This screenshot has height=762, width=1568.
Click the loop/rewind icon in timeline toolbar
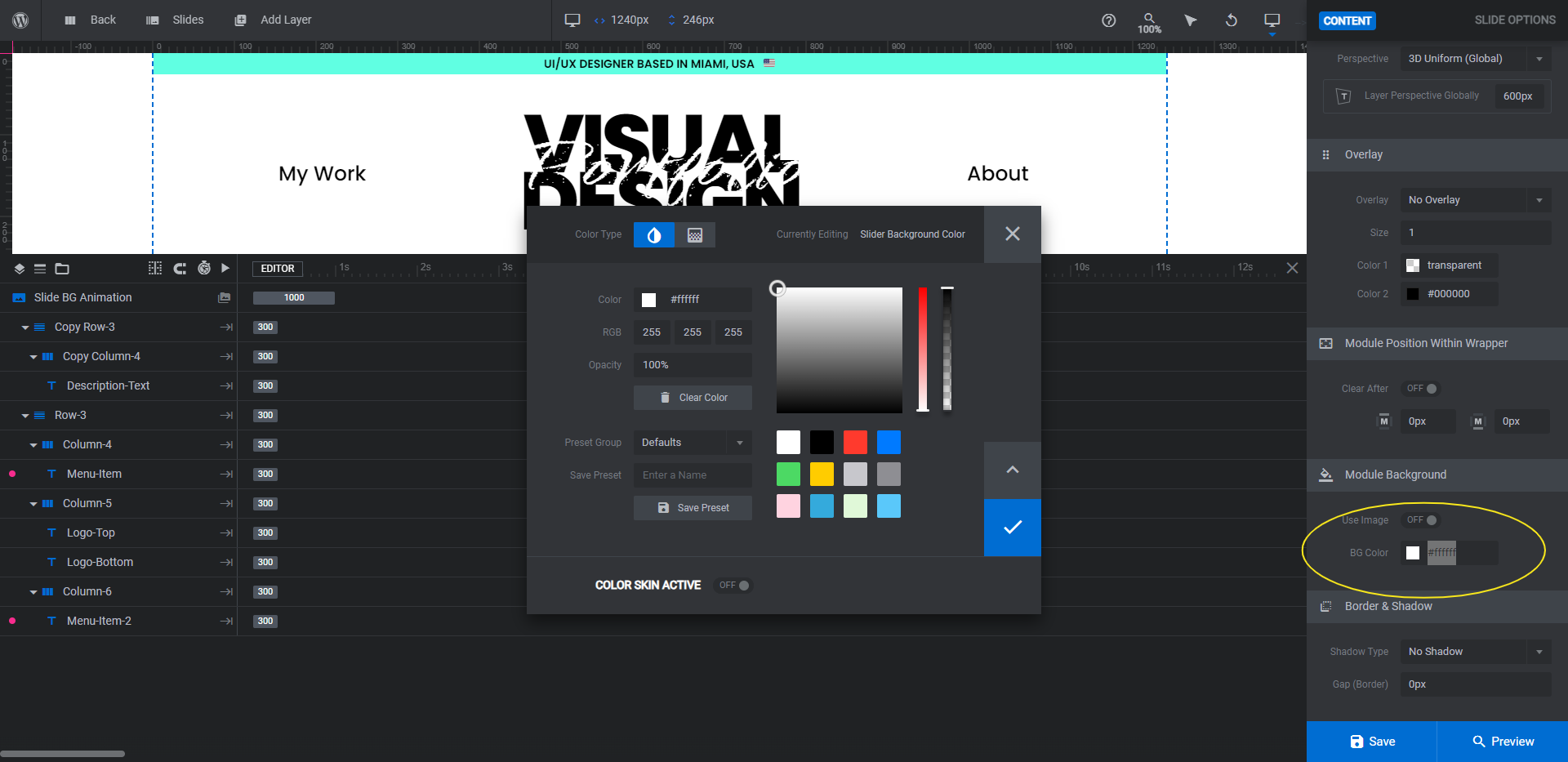click(x=180, y=269)
